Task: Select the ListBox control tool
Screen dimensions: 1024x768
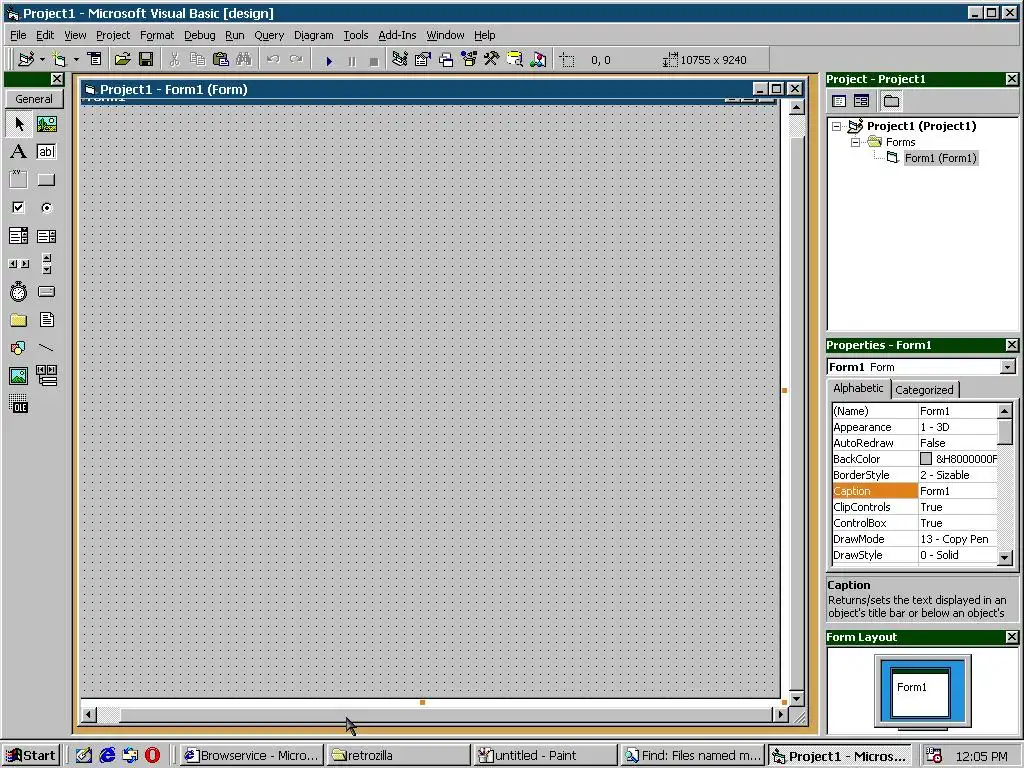Action: [46, 236]
